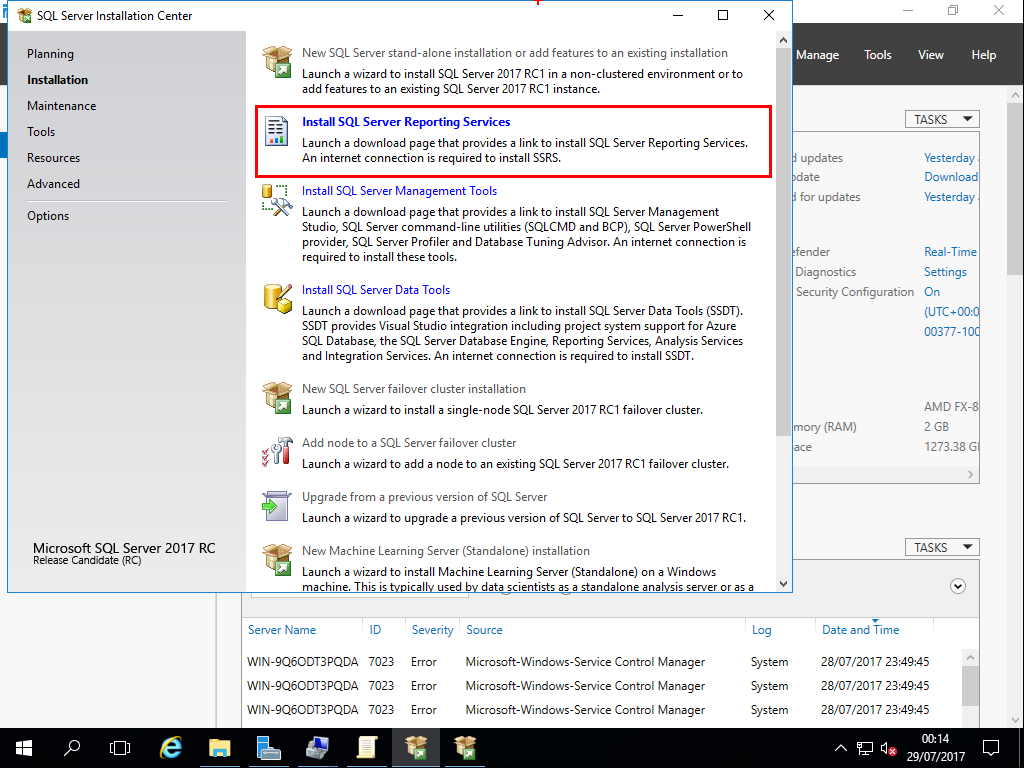1024x768 pixels.
Task: Expand the events filter chevron button
Action: [958, 587]
